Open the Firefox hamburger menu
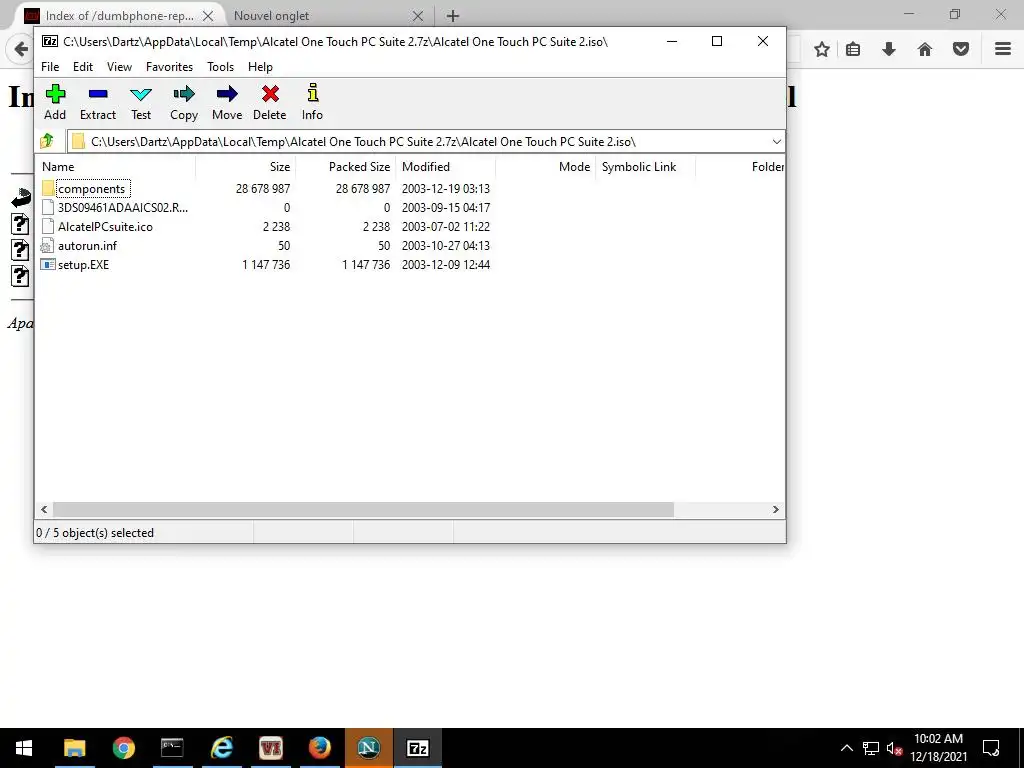Viewport: 1024px width, 768px height. tap(1003, 49)
